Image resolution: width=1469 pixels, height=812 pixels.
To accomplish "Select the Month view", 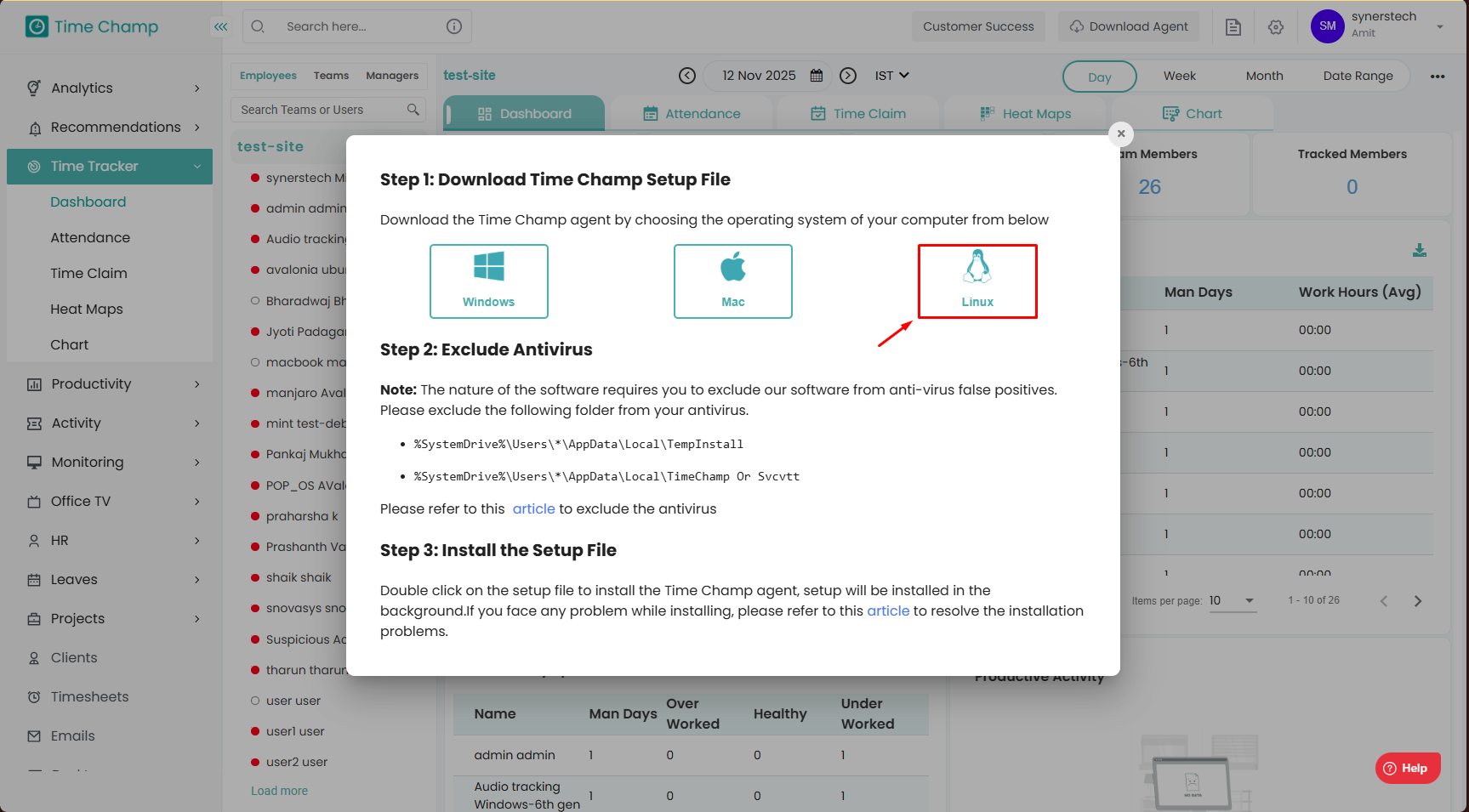I will 1265,76.
